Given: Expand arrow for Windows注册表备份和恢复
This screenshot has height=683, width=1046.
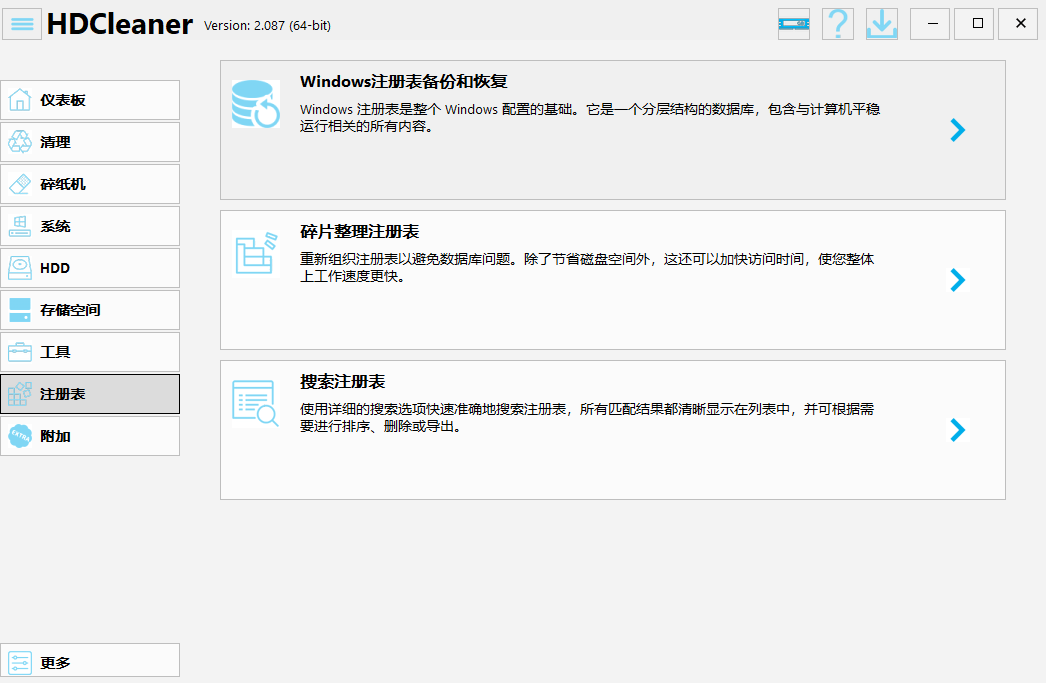Looking at the screenshot, I should tap(958, 130).
